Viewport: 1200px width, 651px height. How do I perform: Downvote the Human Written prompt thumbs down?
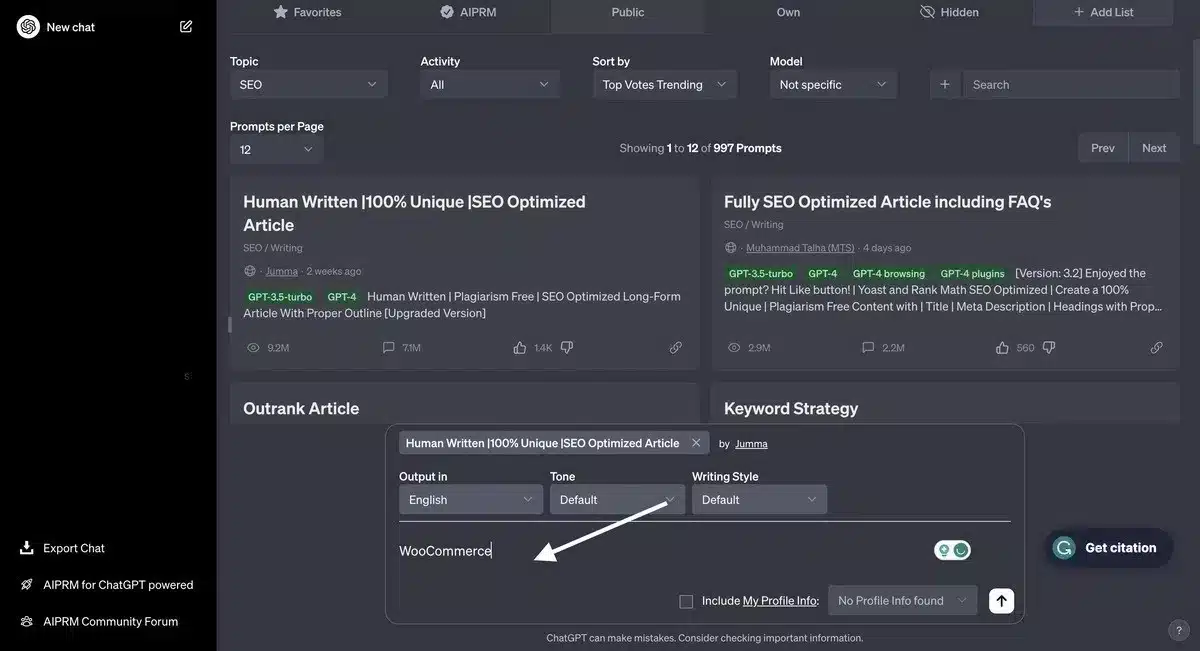567,348
